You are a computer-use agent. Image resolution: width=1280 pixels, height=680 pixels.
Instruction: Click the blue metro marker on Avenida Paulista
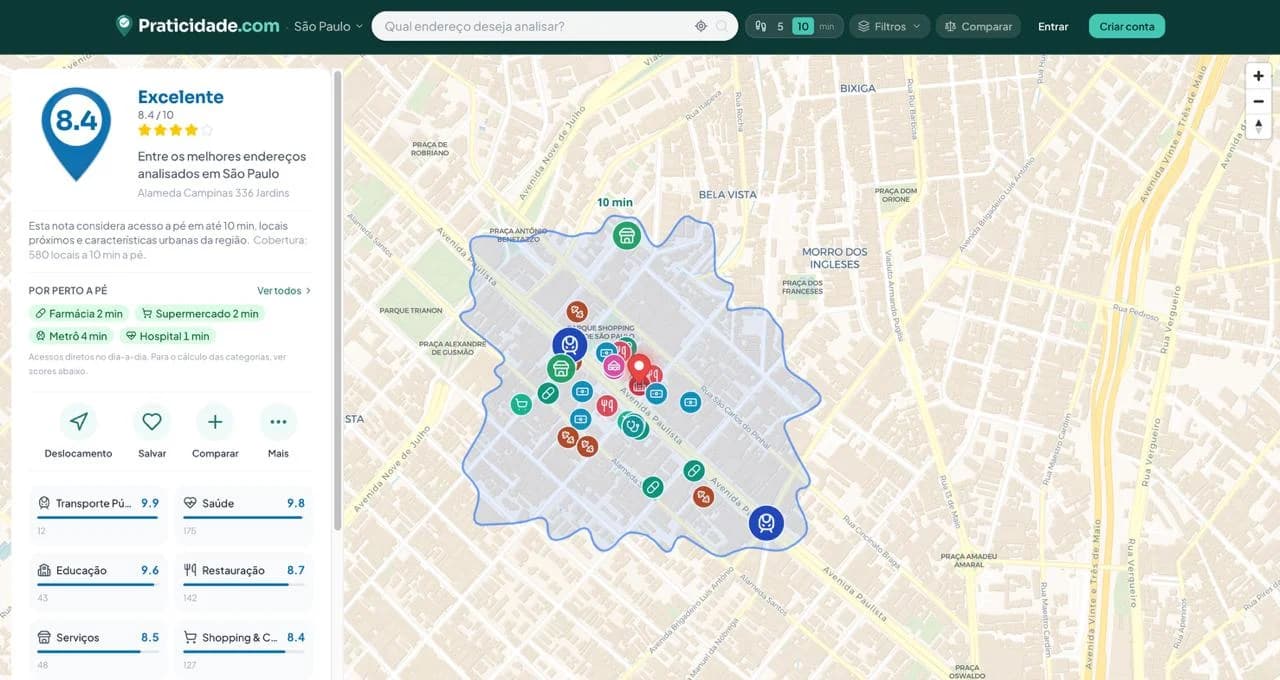pyautogui.click(x=766, y=522)
